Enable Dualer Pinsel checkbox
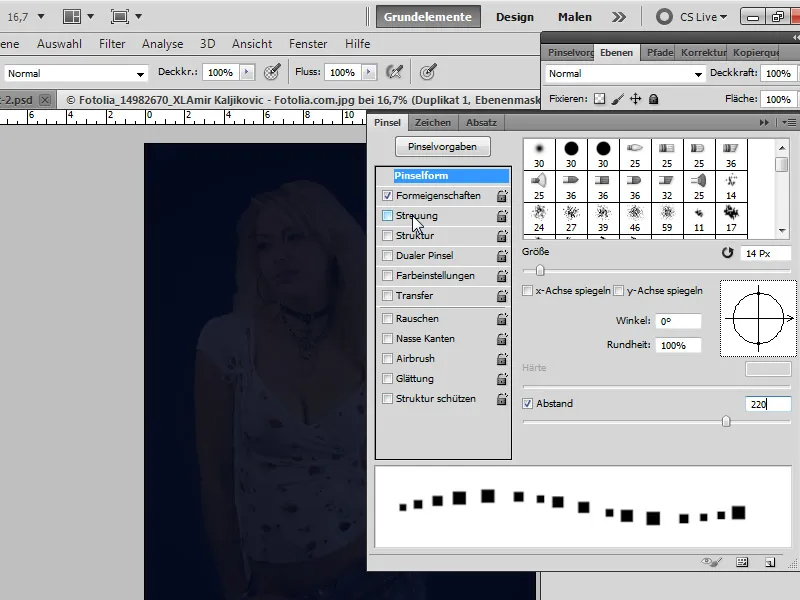This screenshot has width=800, height=600. (387, 255)
